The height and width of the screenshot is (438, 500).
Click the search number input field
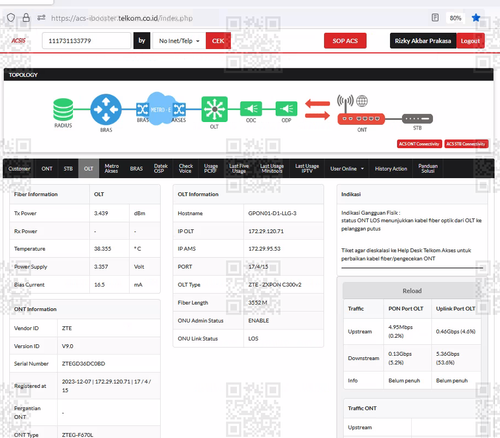tap(86, 41)
